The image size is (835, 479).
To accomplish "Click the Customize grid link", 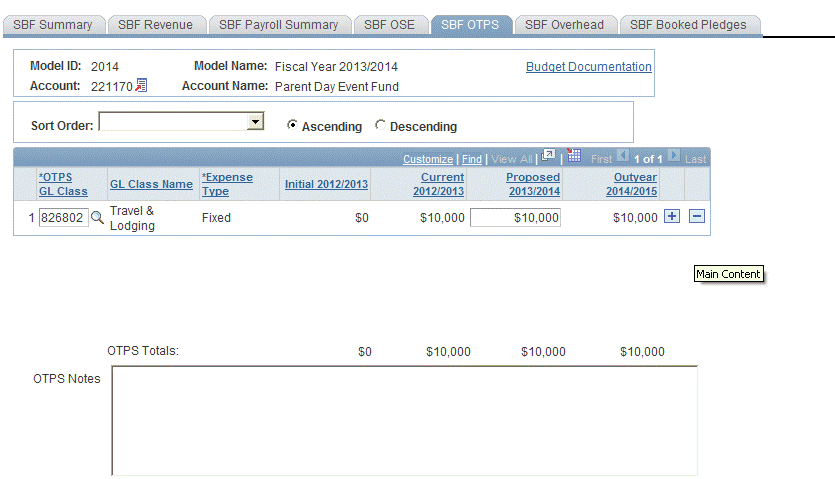I will 427,159.
